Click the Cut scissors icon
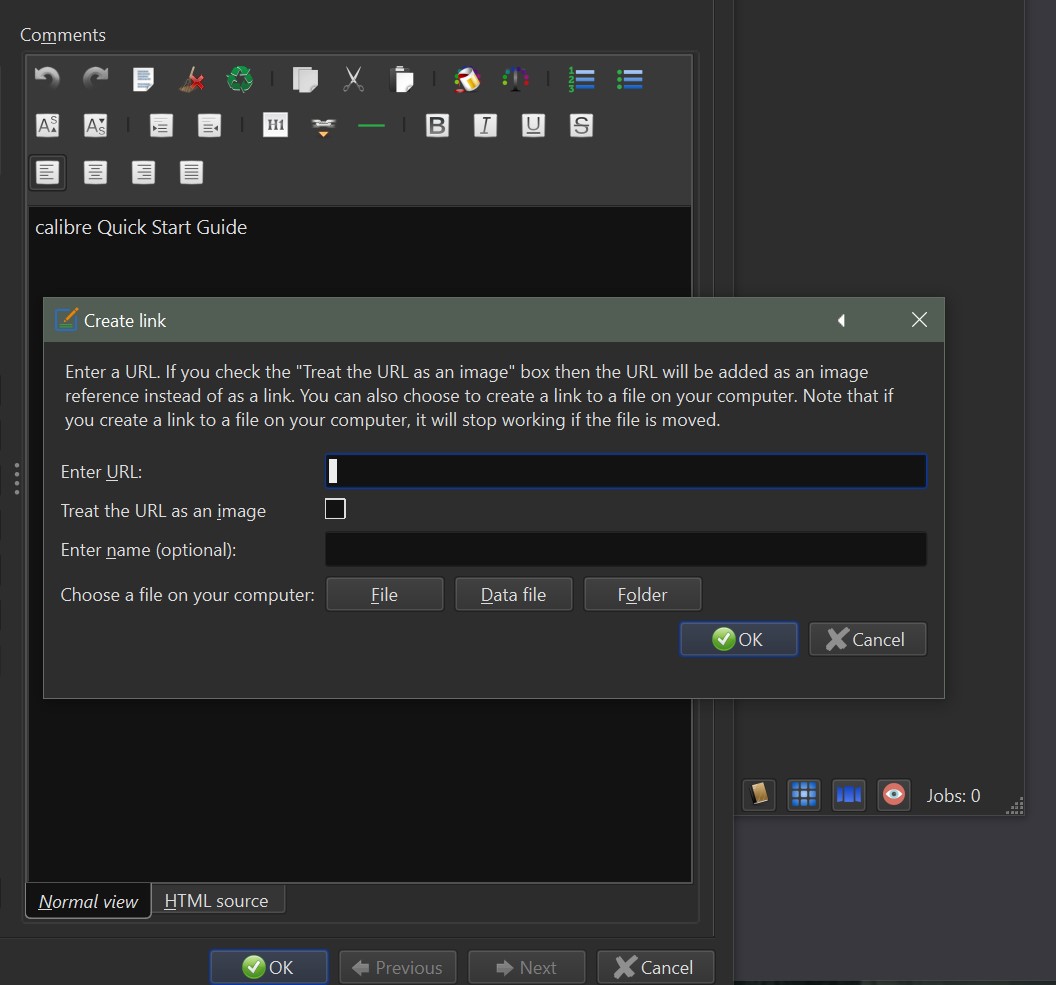 pyautogui.click(x=354, y=79)
